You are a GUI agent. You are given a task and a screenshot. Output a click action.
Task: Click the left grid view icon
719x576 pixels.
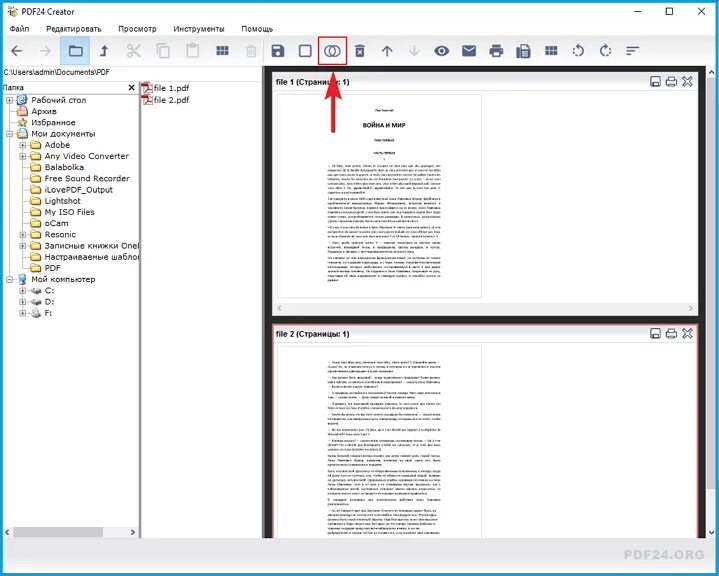tap(222, 50)
